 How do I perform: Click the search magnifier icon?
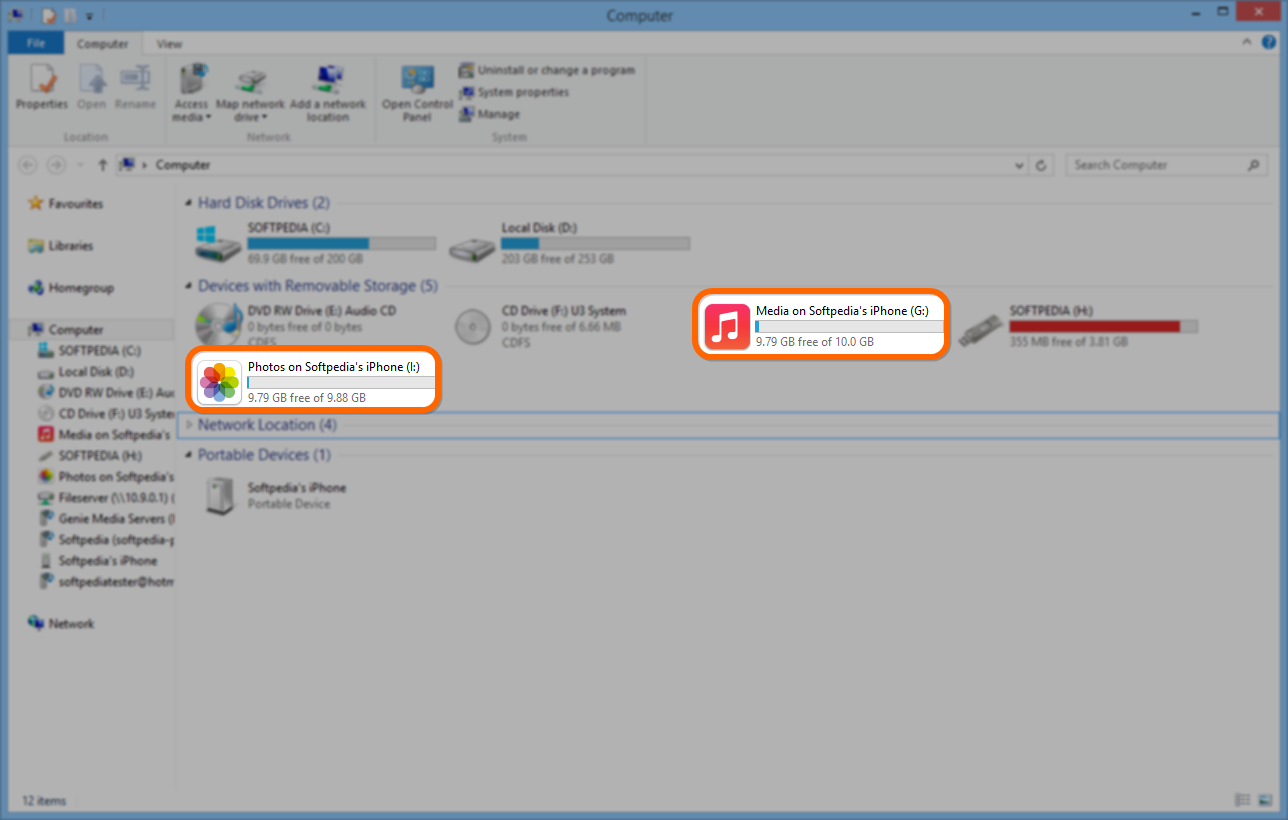tap(1254, 165)
